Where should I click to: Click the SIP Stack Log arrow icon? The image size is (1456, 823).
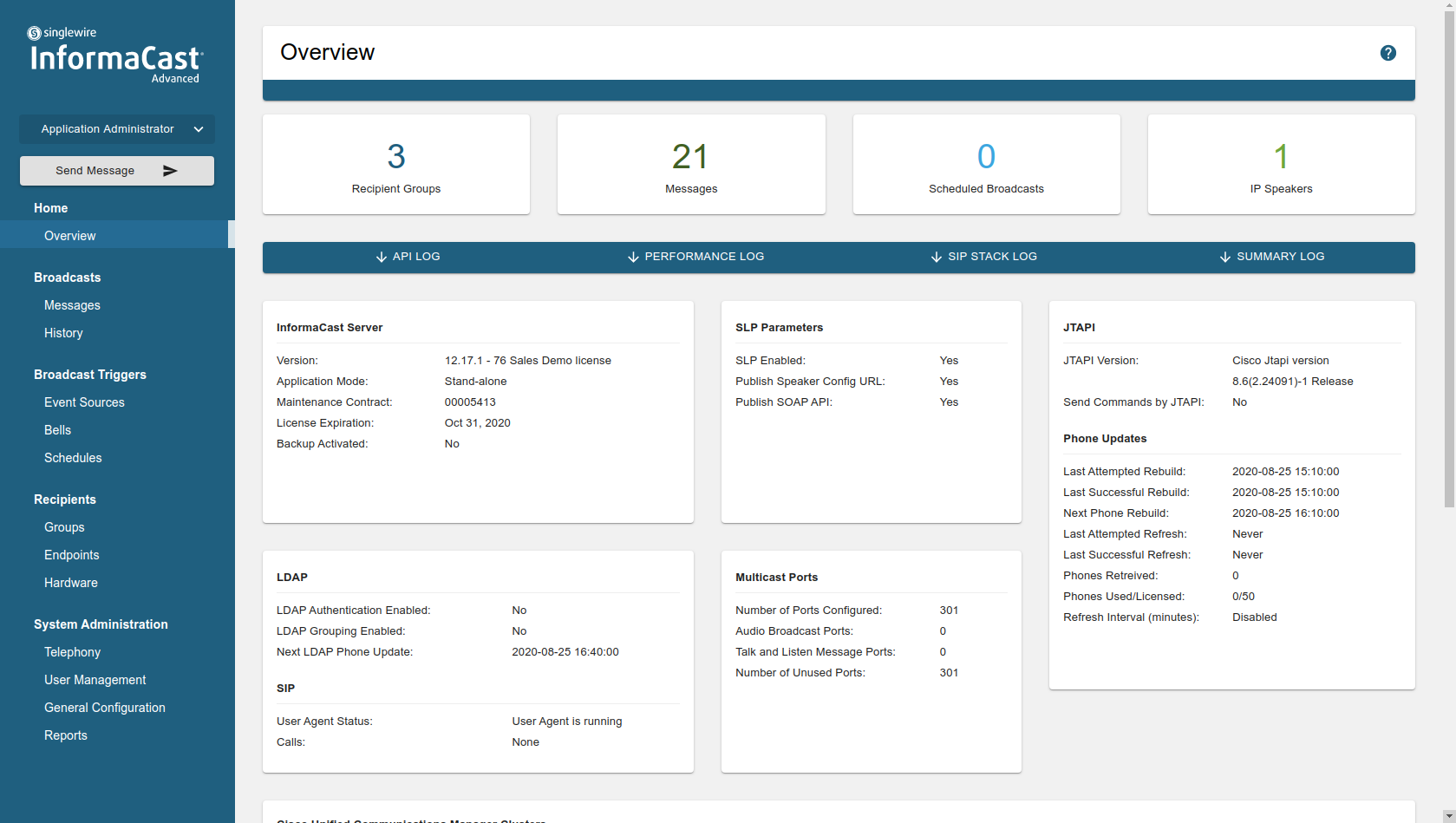click(x=937, y=258)
